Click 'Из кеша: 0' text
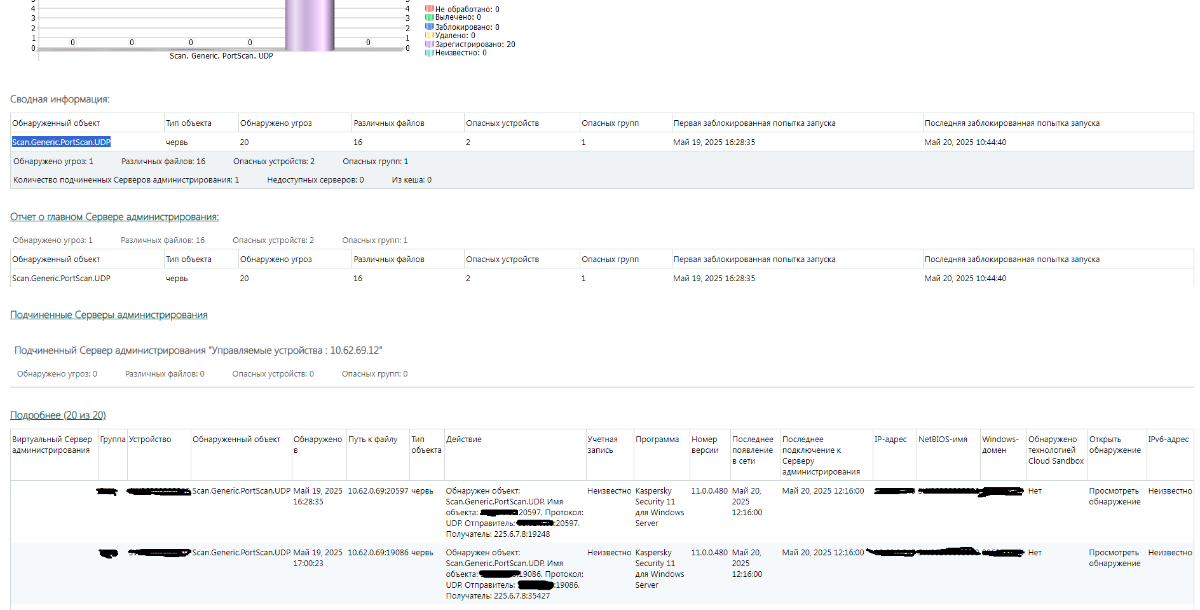This screenshot has width=1200, height=610. pos(412,180)
